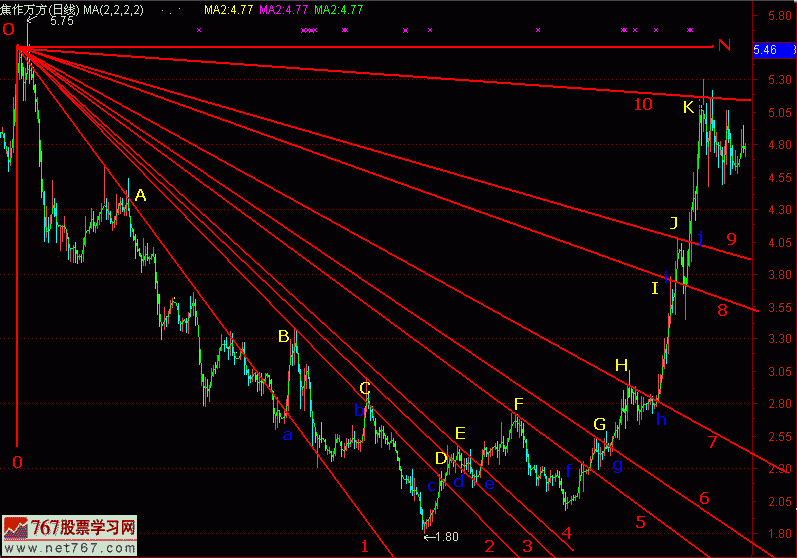Screen dimensions: 797x558
Task: Click the yellow peak marker A
Action: pyautogui.click(x=140, y=197)
